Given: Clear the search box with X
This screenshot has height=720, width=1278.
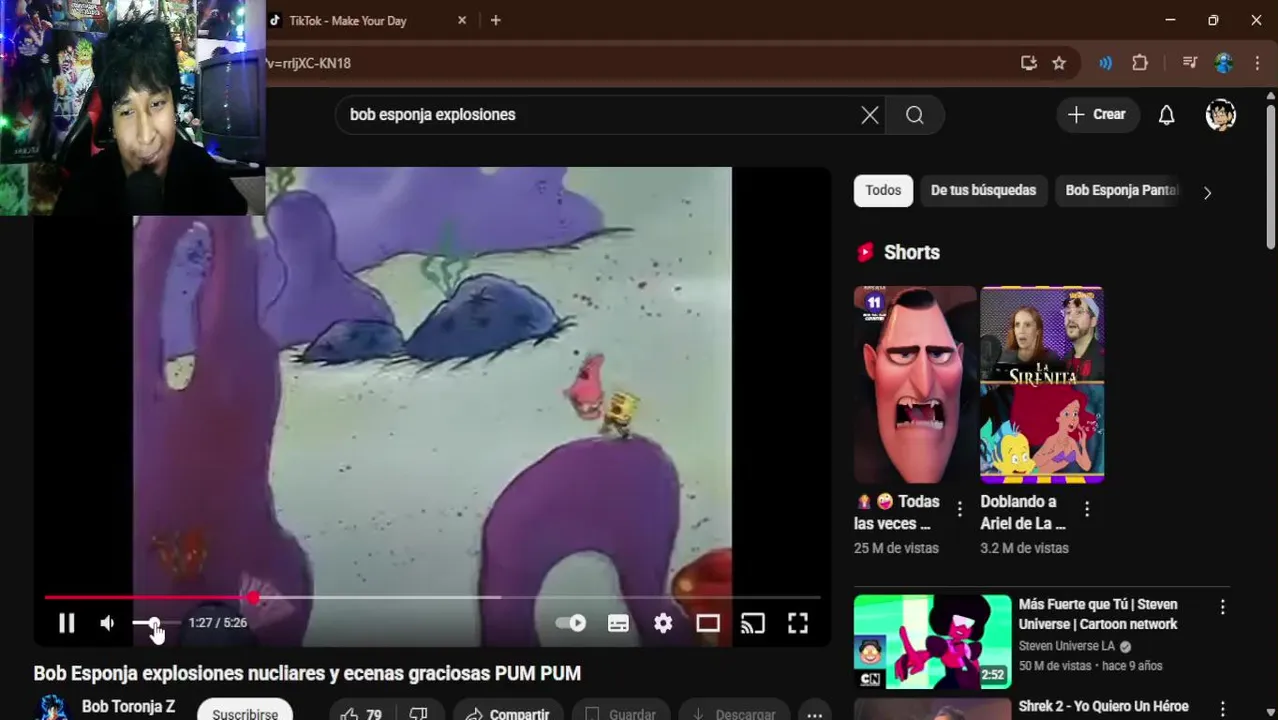Looking at the screenshot, I should click(870, 115).
